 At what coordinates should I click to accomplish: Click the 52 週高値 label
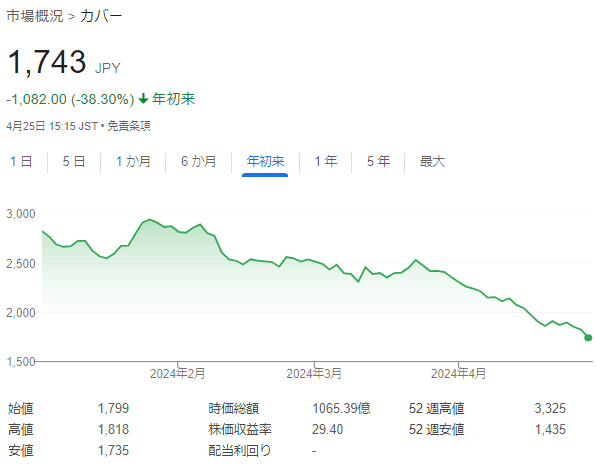pos(437,409)
